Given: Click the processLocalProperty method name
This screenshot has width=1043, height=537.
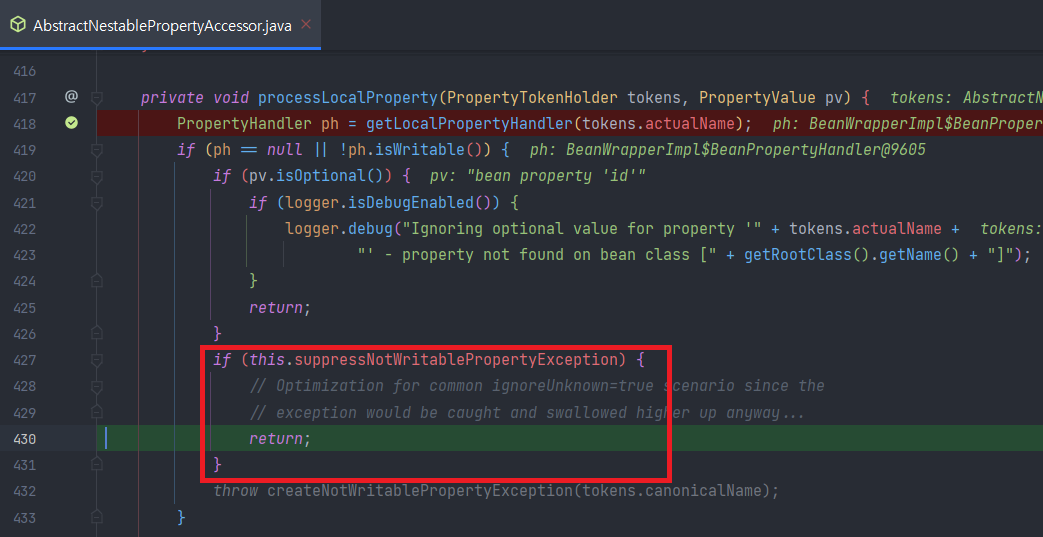Looking at the screenshot, I should [x=348, y=98].
